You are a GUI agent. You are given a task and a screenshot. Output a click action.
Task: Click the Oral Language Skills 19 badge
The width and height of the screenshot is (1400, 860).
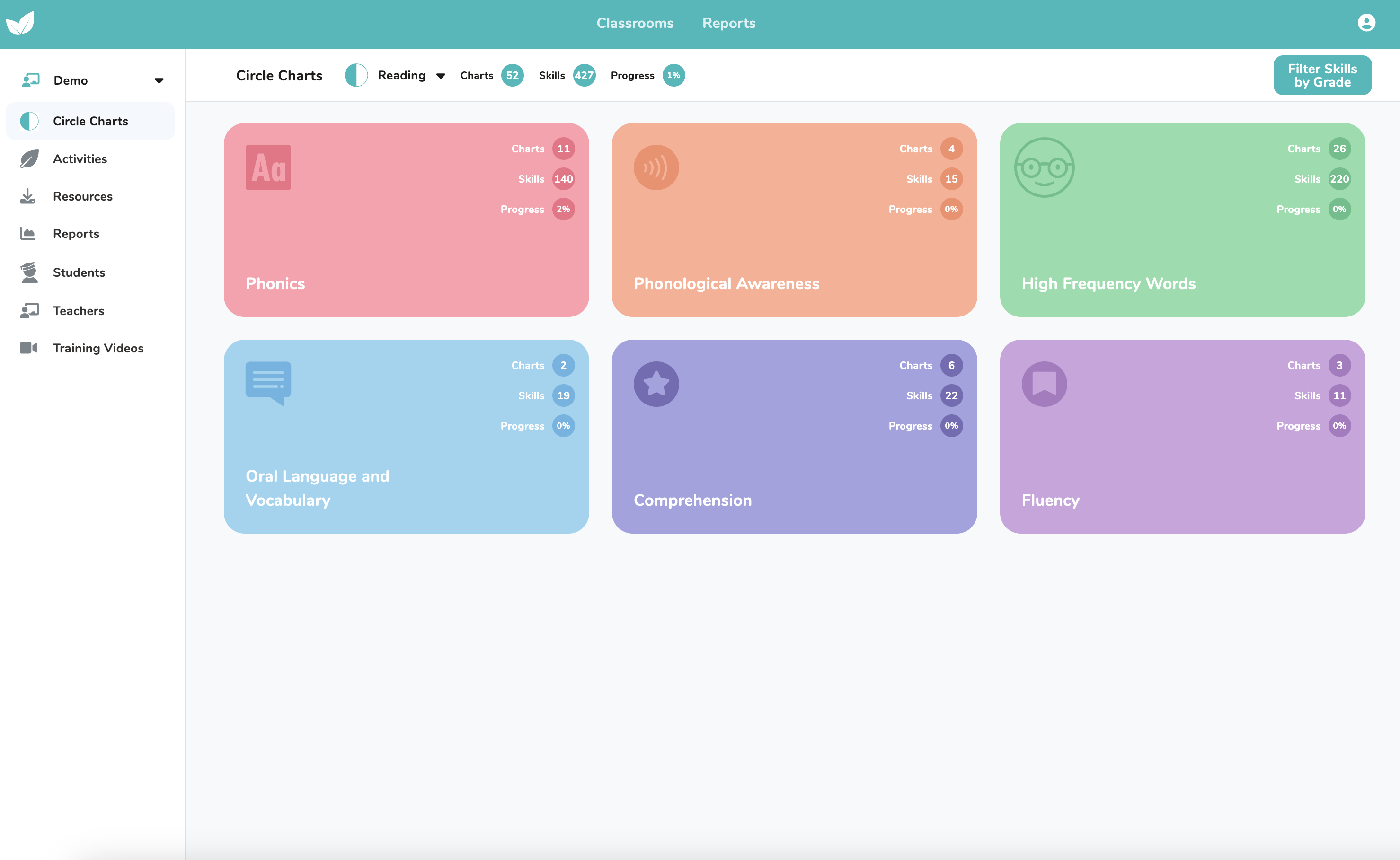pyautogui.click(x=563, y=395)
